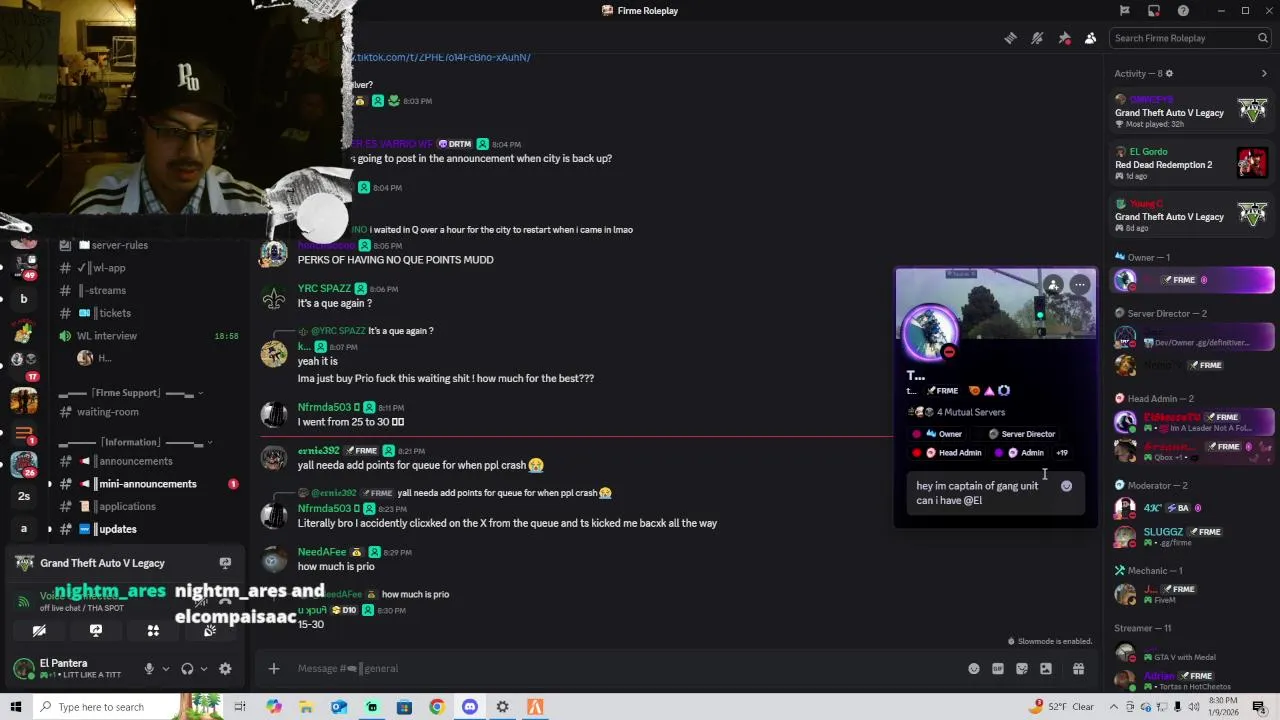Image resolution: width=1280 pixels, height=720 pixels.
Task: Open microphone input options dropdown
Action: tap(166, 669)
